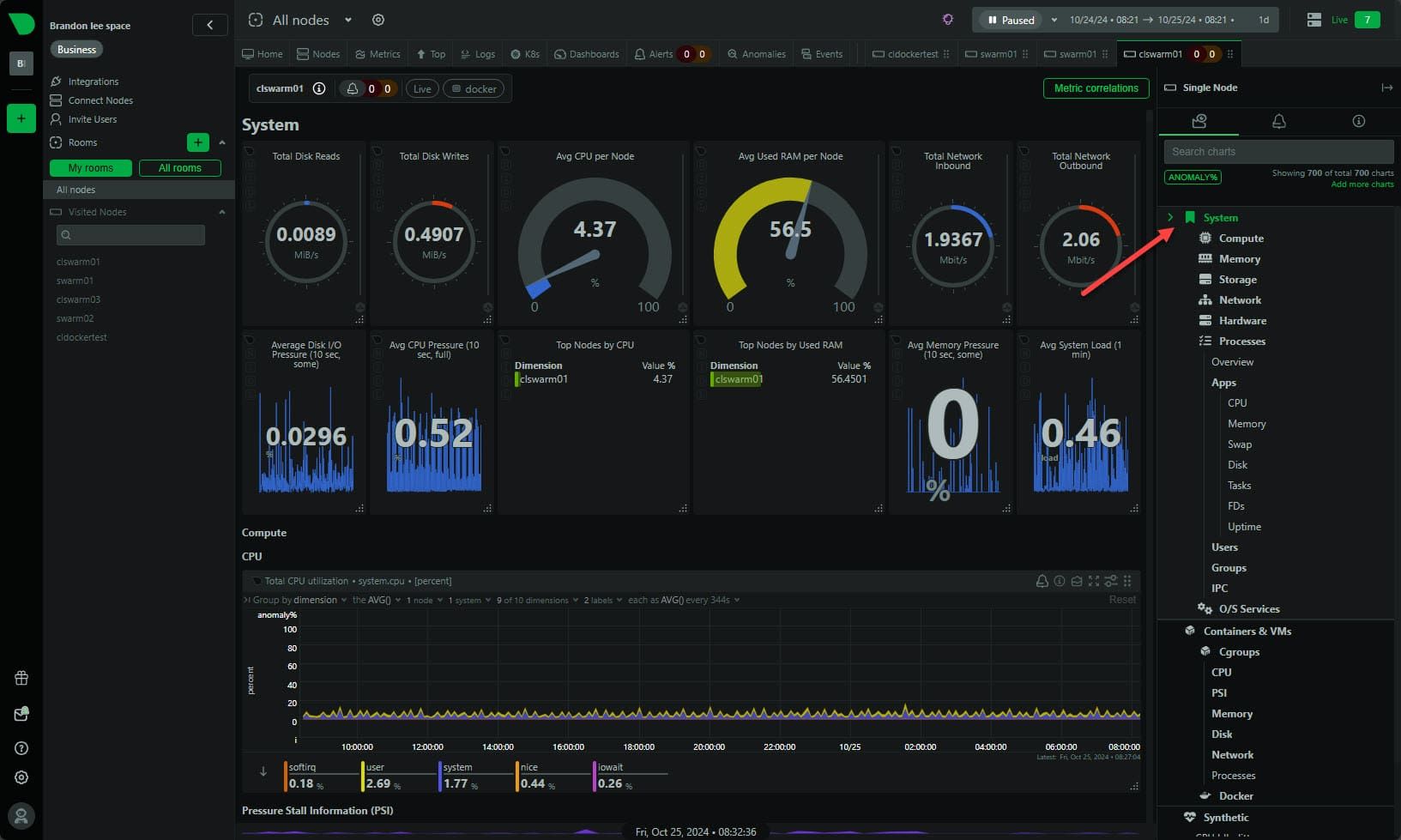Click the info icon next to clswarm01

click(319, 88)
